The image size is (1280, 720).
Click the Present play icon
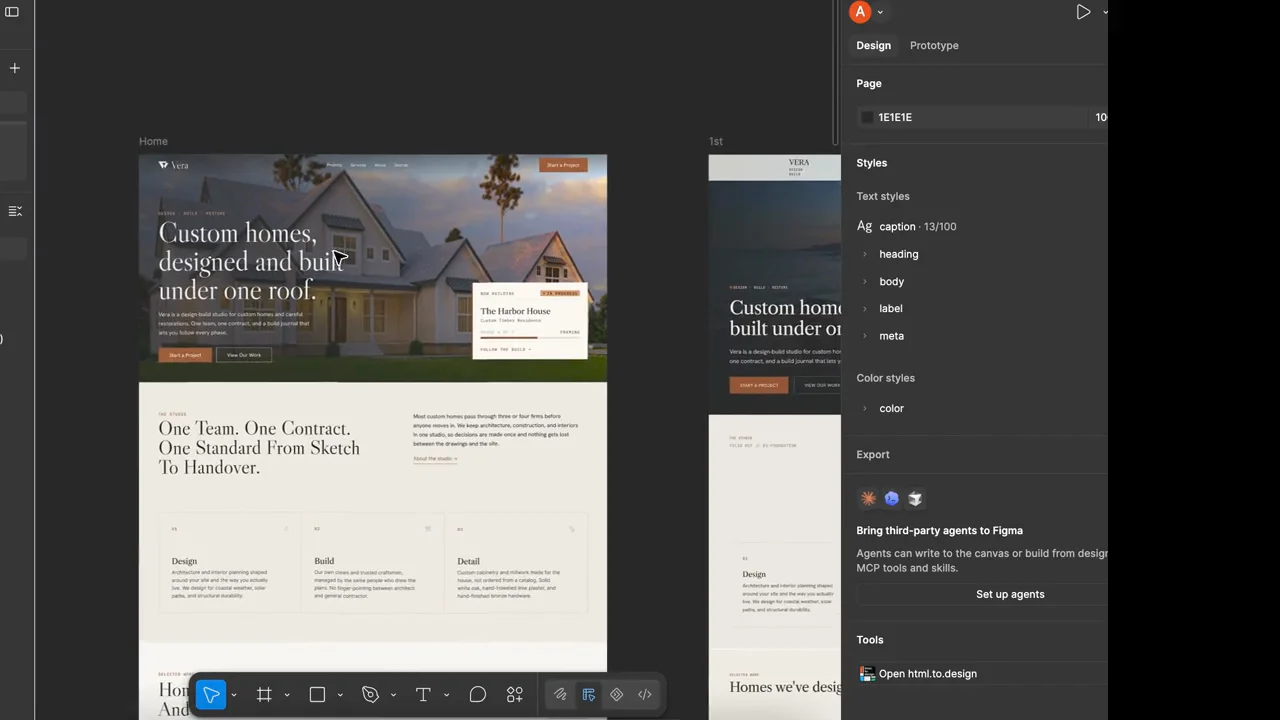tap(1083, 12)
